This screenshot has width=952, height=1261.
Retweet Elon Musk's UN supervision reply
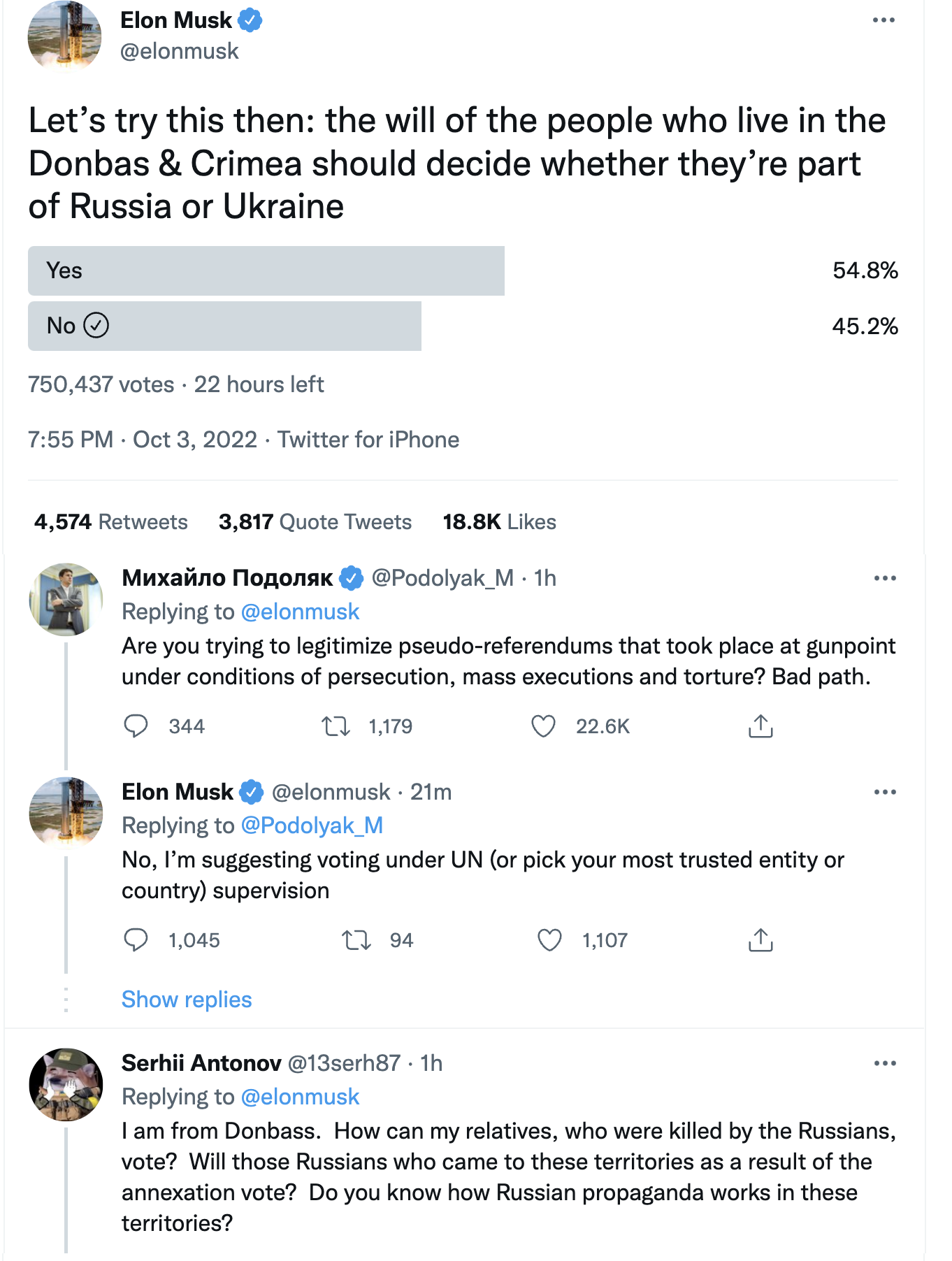coord(356,940)
